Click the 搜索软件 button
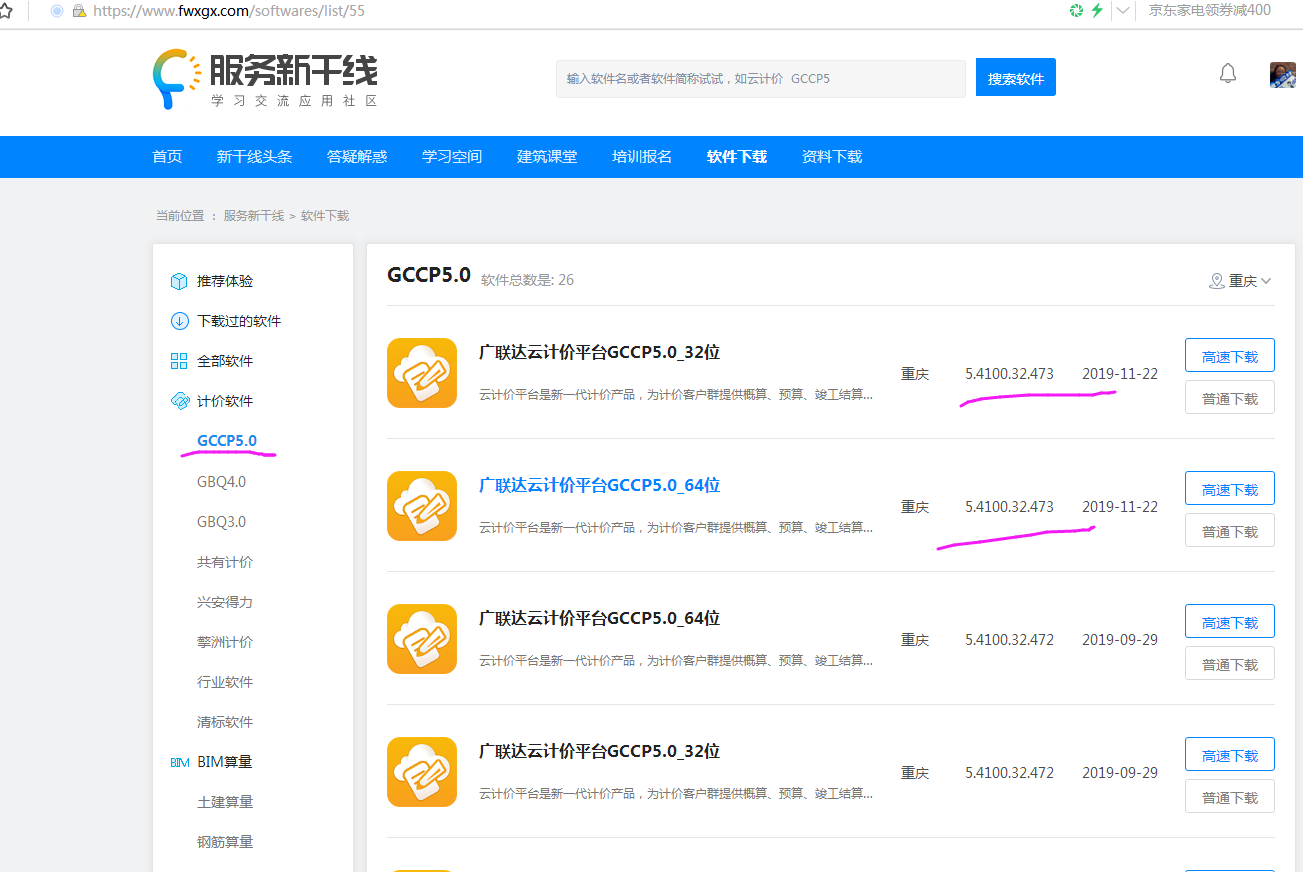Image resolution: width=1303 pixels, height=872 pixels. (x=1016, y=78)
